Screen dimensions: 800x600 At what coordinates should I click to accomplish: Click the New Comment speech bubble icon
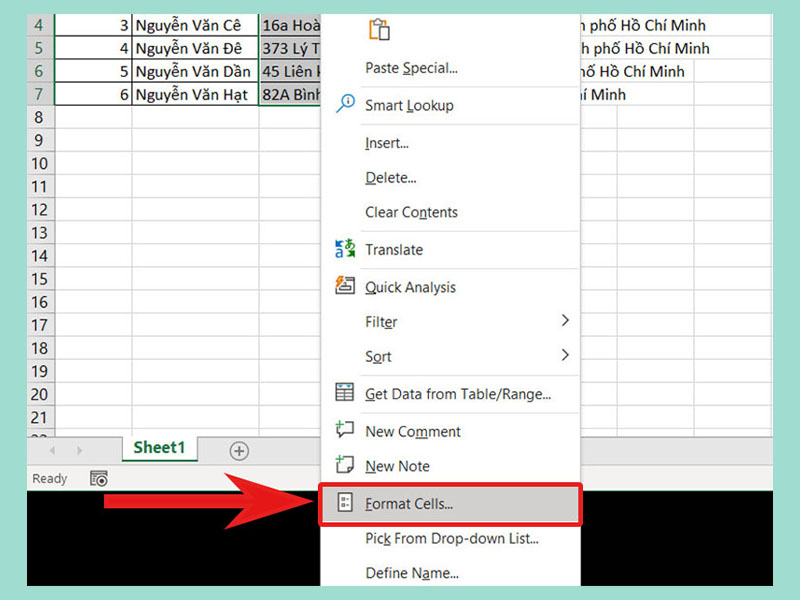(345, 430)
